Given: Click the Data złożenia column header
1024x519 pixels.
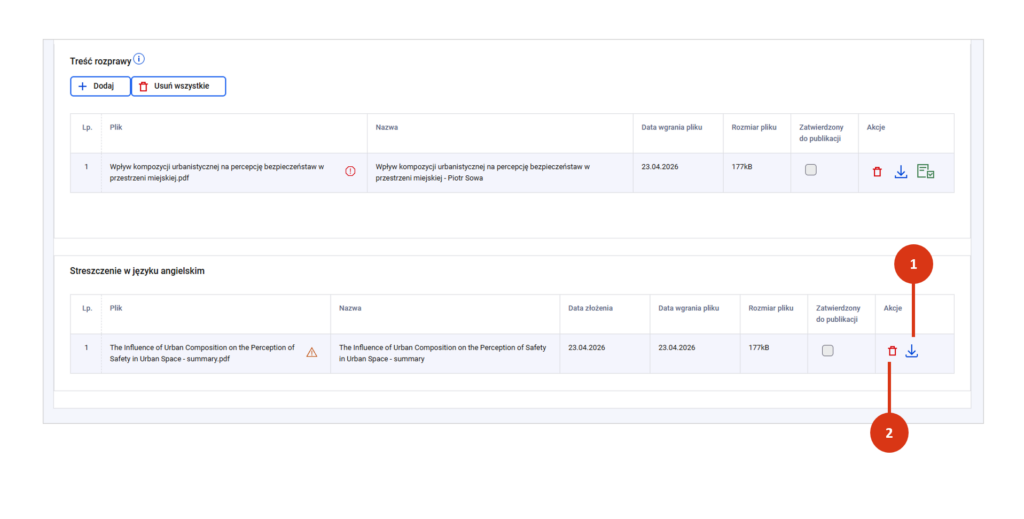Looking at the screenshot, I should [x=590, y=308].
